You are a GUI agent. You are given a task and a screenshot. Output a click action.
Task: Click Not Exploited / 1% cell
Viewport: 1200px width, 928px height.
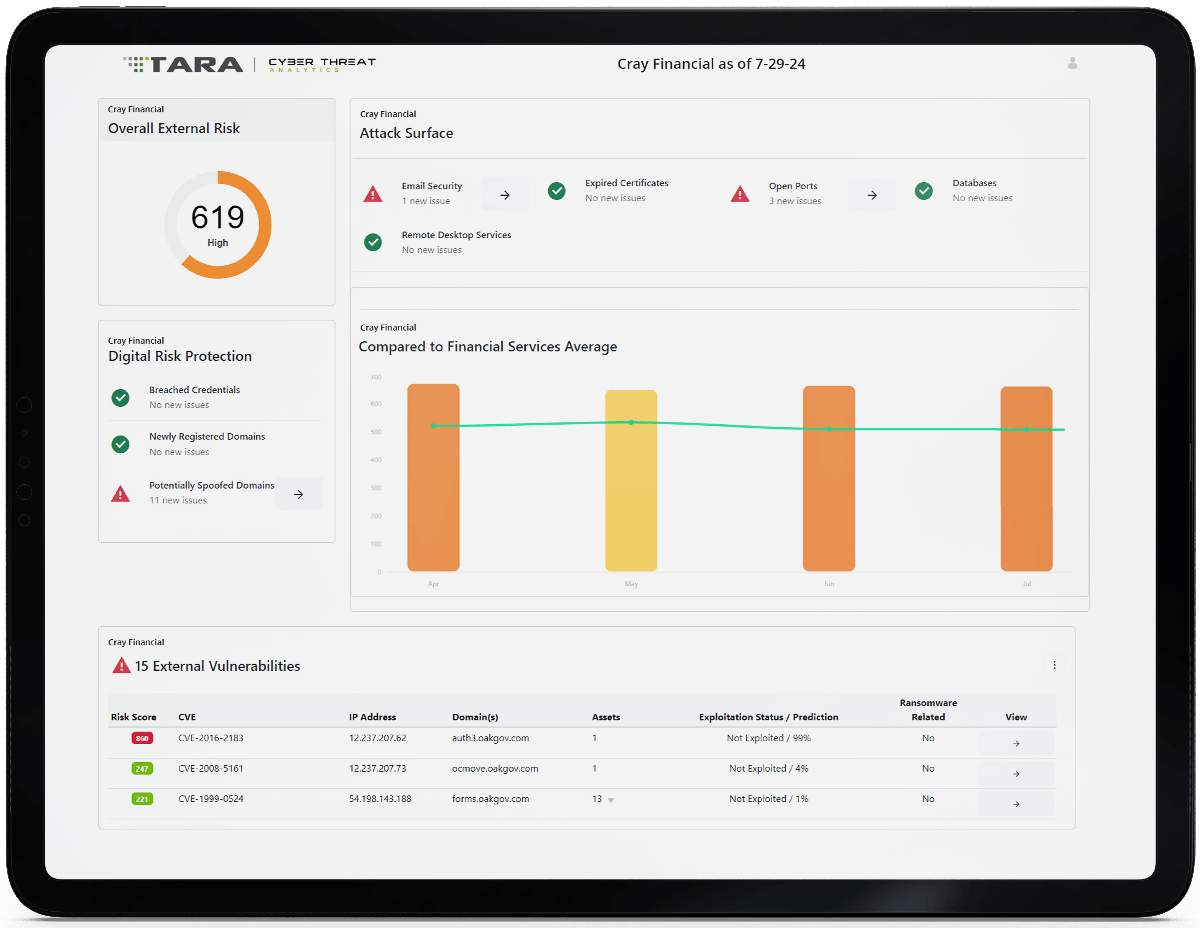tap(768, 799)
